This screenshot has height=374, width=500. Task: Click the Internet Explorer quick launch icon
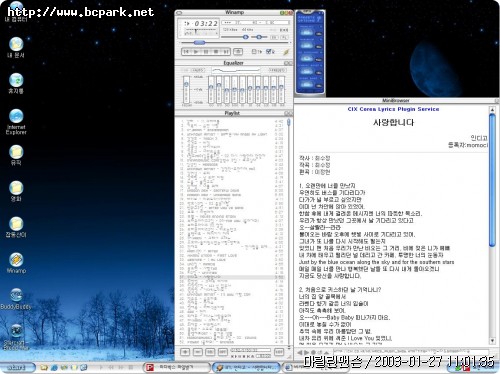pos(54,367)
